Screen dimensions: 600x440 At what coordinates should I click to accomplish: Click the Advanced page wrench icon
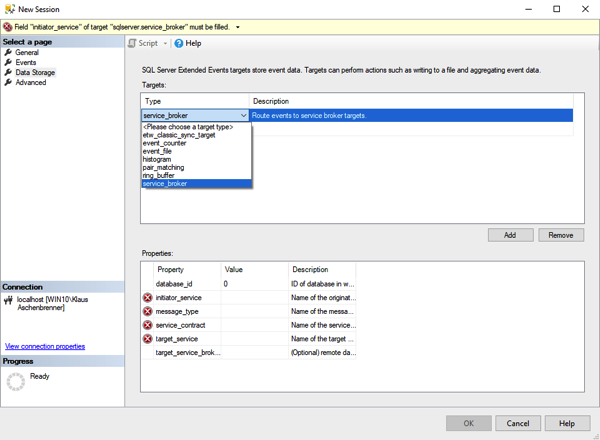pos(8,82)
